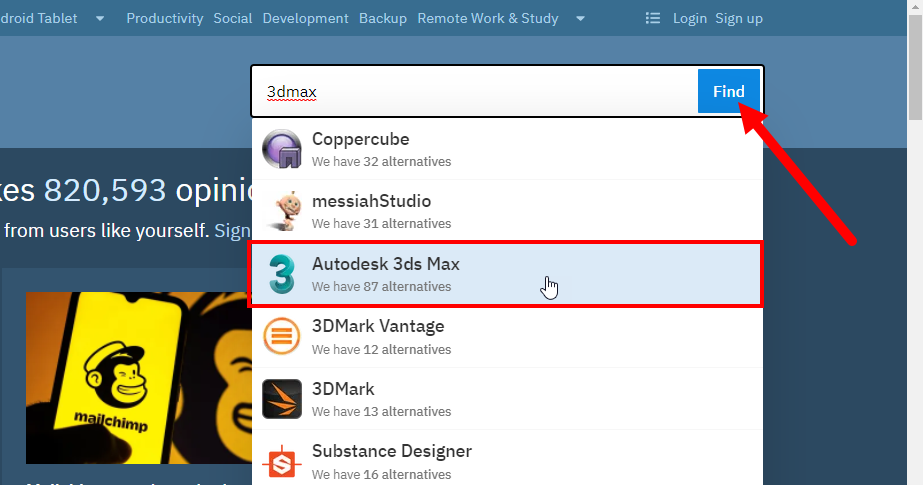Viewport: 923px width, 485px height.
Task: Click the messiahStudio character icon
Action: click(x=286, y=211)
